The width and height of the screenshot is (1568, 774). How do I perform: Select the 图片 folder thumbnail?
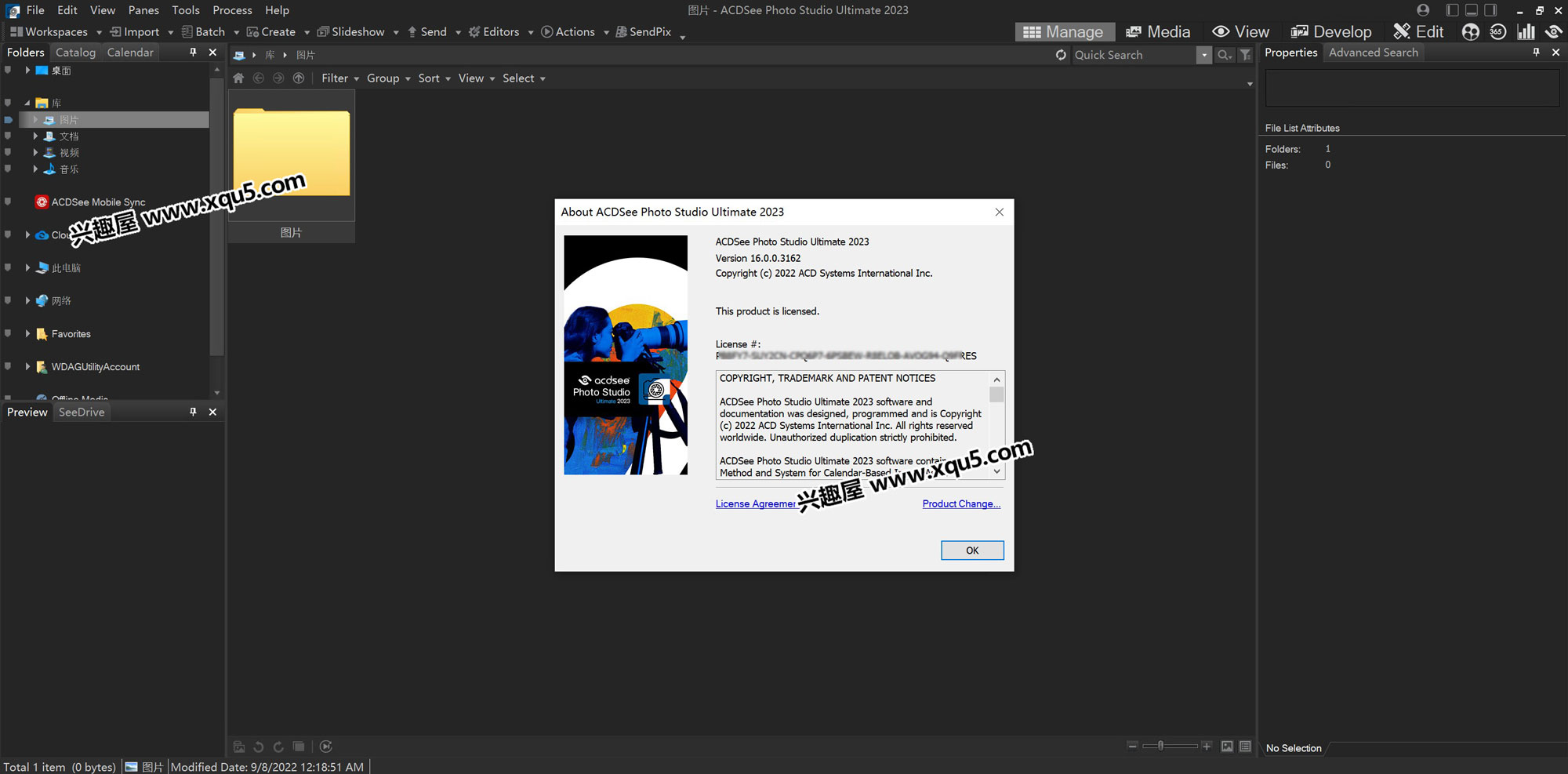[292, 166]
